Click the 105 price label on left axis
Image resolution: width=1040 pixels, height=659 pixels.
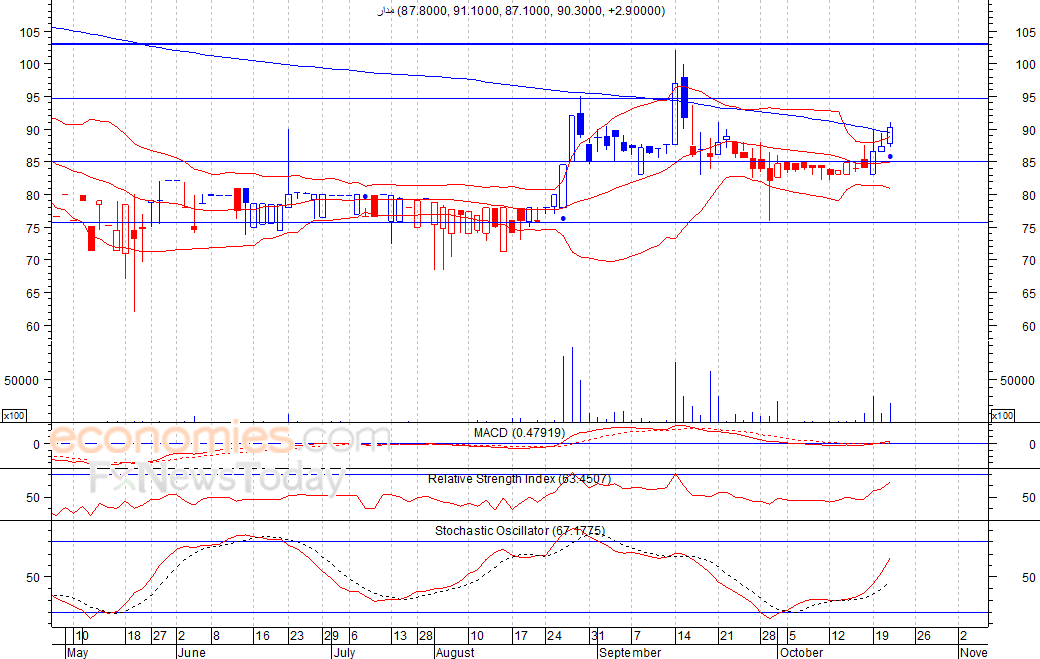point(29,32)
